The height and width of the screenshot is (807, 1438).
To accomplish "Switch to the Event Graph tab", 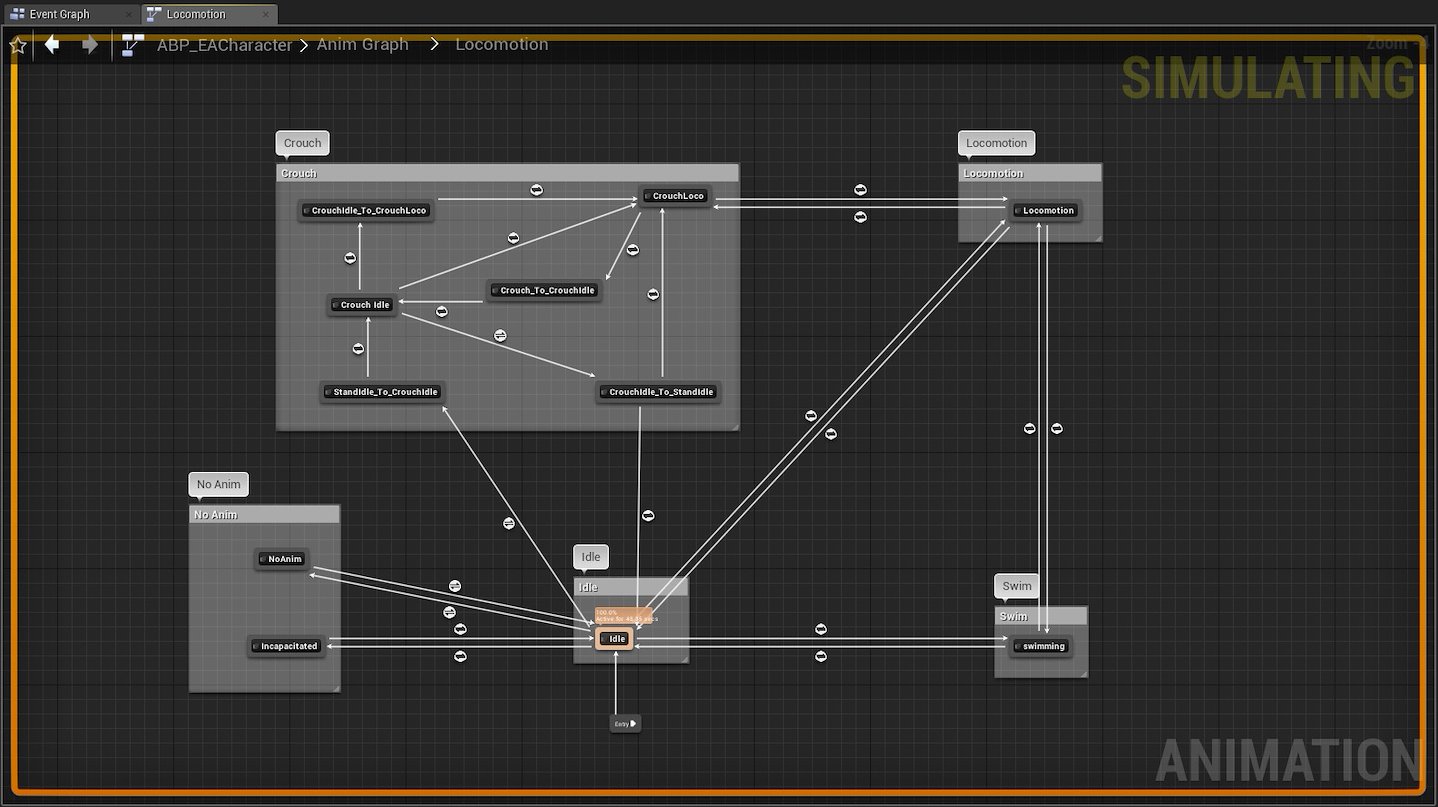I will pyautogui.click(x=62, y=13).
